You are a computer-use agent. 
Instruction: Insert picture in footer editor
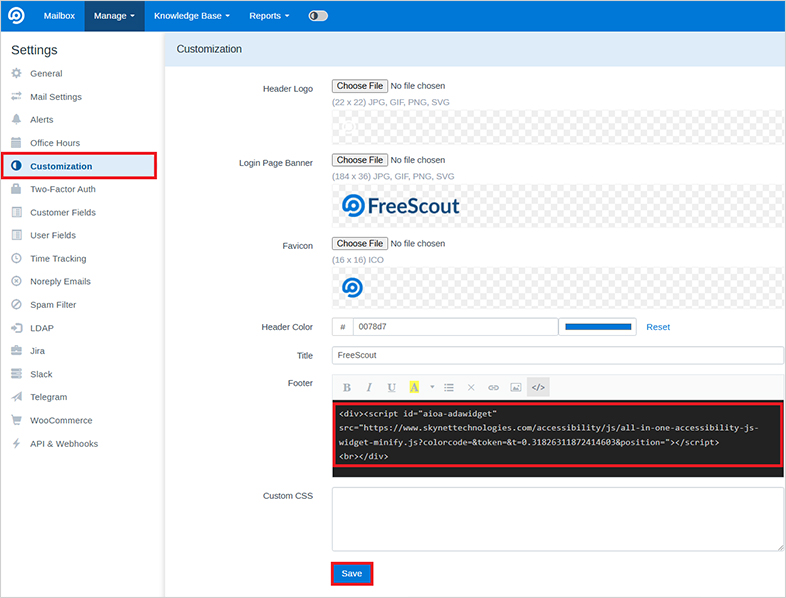point(516,387)
